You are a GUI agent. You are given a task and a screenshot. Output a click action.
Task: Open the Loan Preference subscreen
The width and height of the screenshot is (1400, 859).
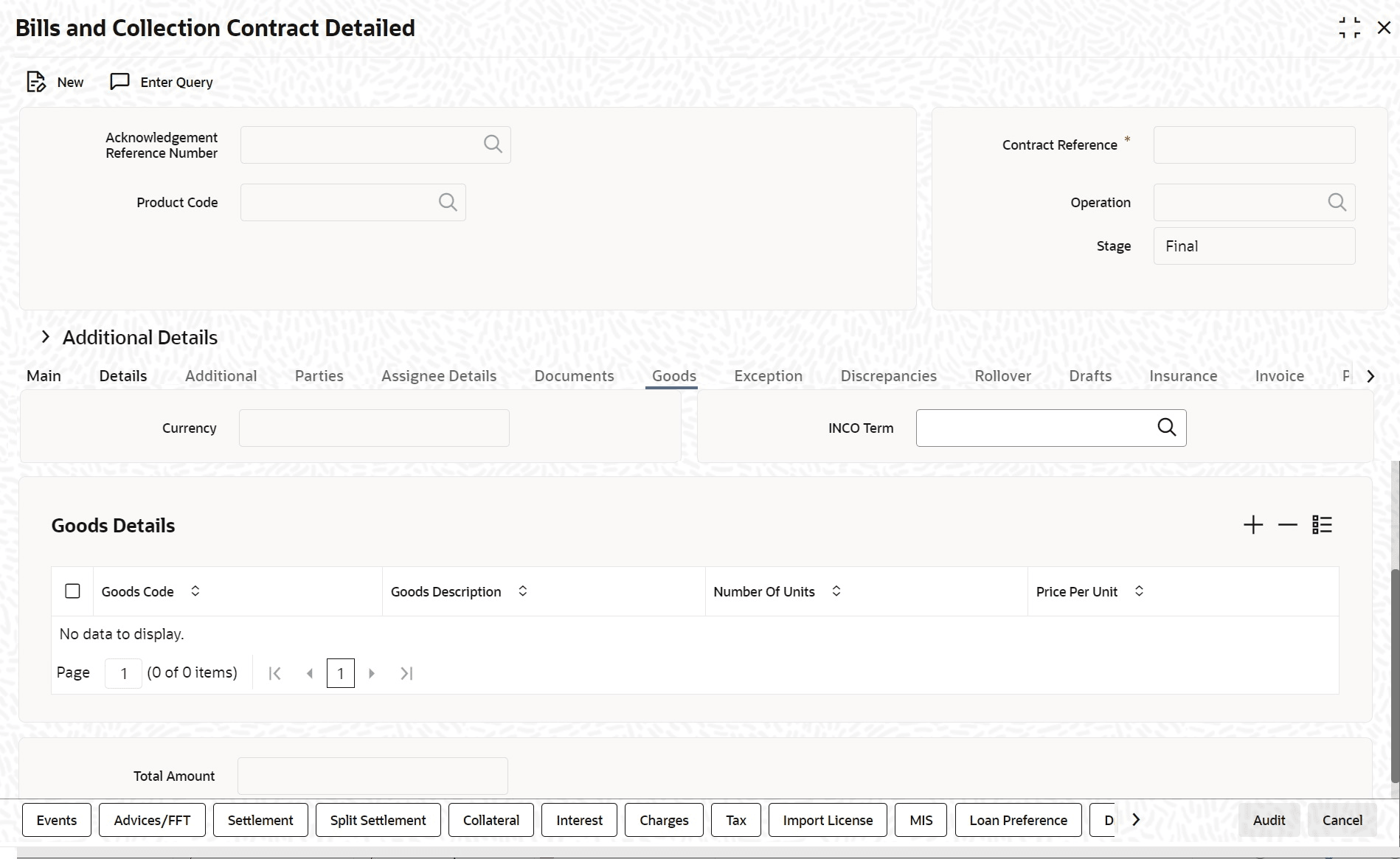1019,820
